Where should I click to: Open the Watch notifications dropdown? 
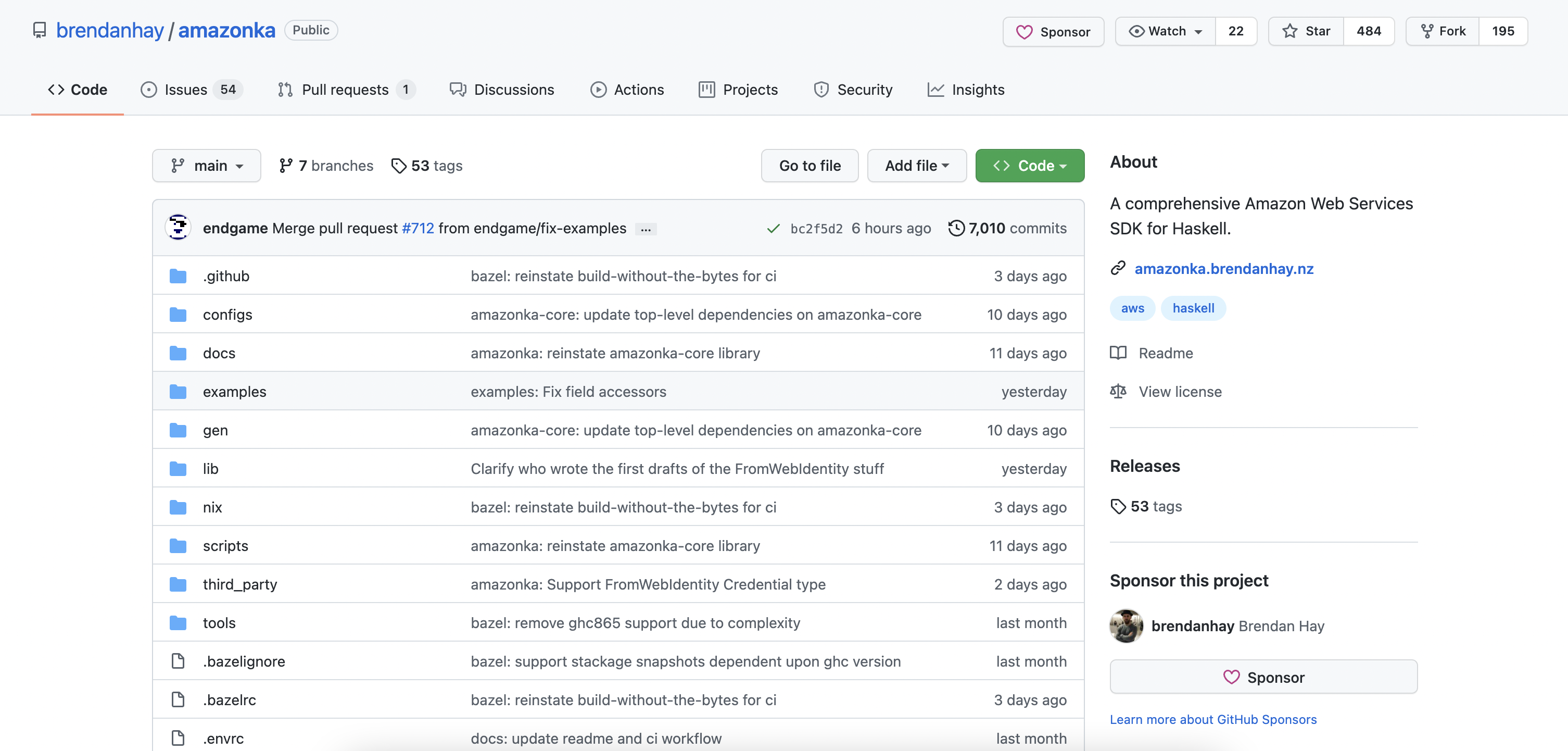coord(1165,31)
